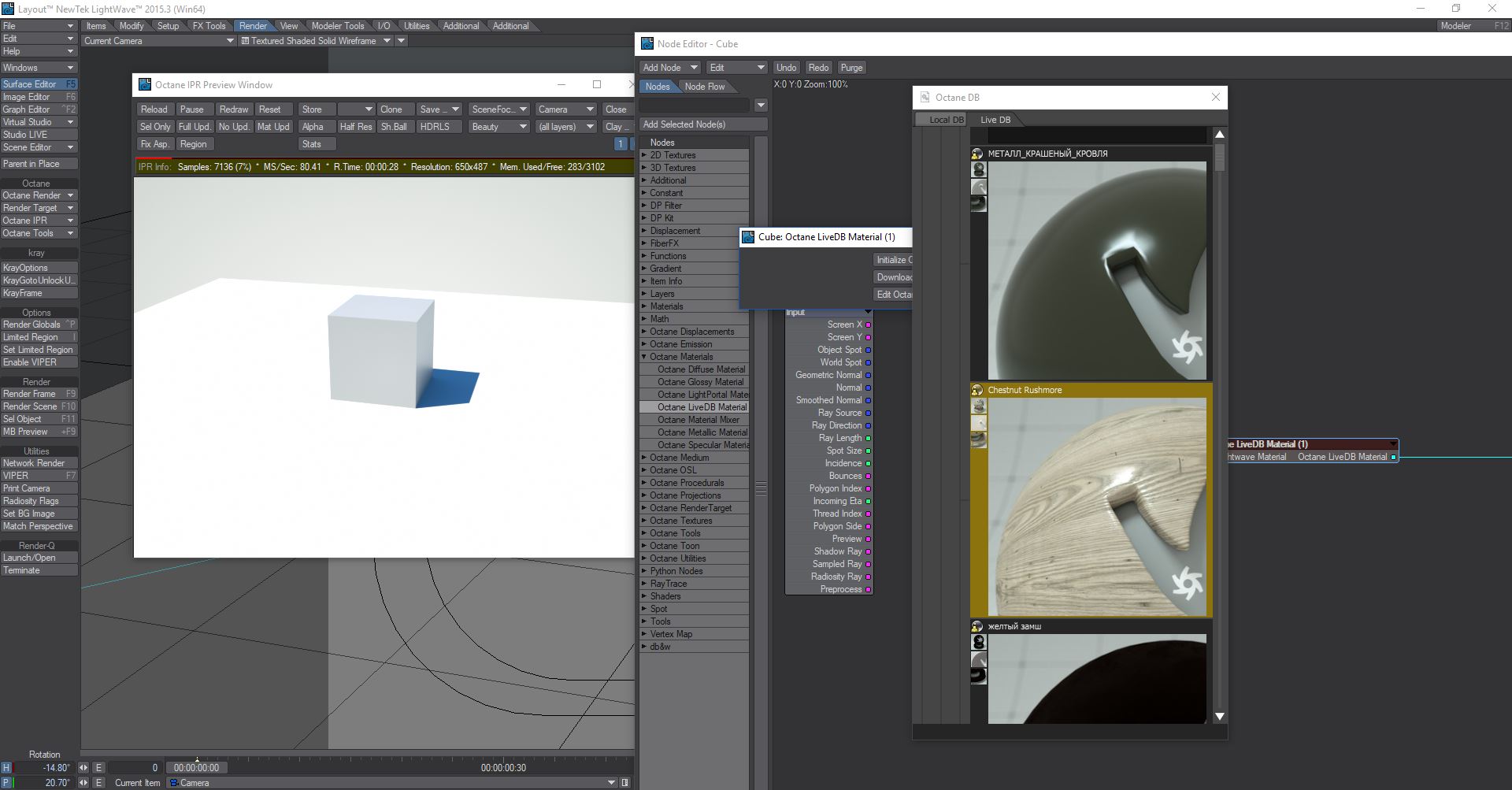This screenshot has height=790, width=1512.
Task: Click the Octane DB vertical scrollbar thumb
Action: (1219, 156)
